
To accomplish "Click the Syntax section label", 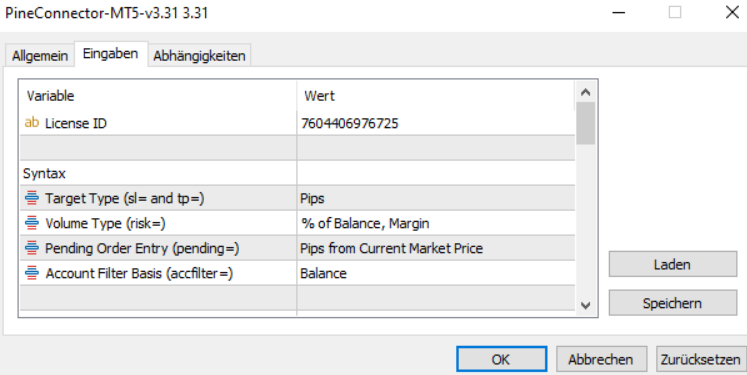I will (44, 173).
